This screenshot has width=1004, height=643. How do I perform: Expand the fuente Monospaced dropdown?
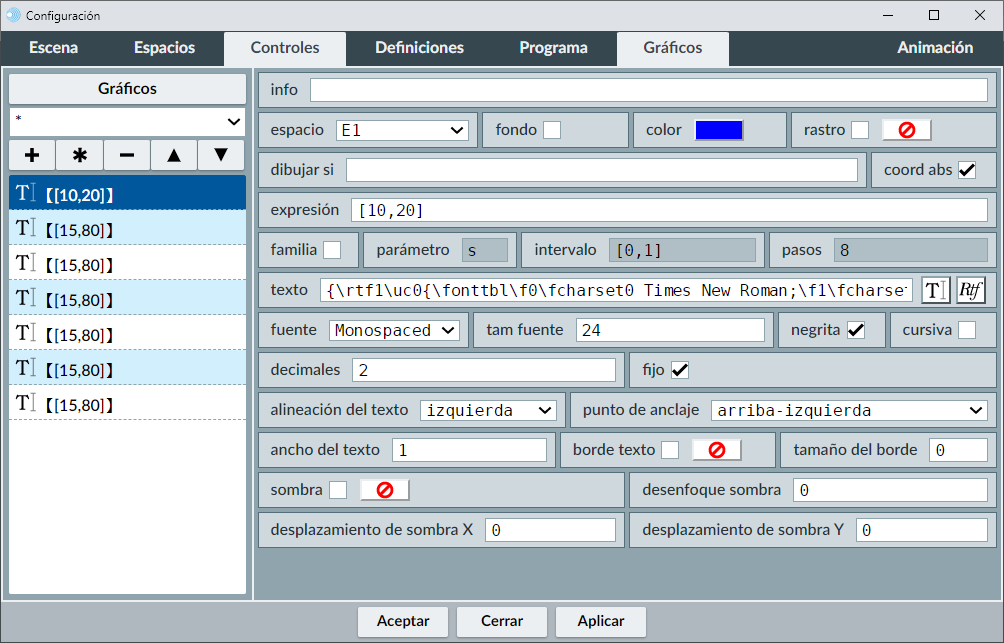pyautogui.click(x=394, y=330)
